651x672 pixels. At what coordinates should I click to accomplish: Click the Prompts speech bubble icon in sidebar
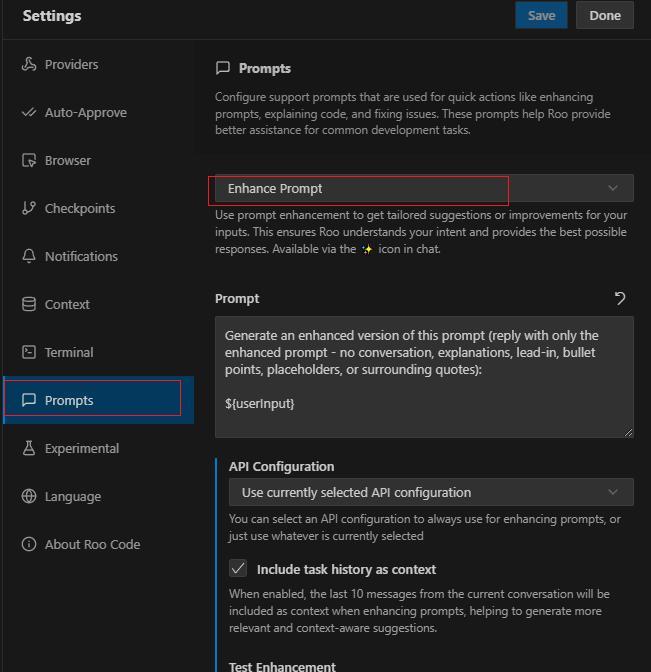pyautogui.click(x=29, y=400)
